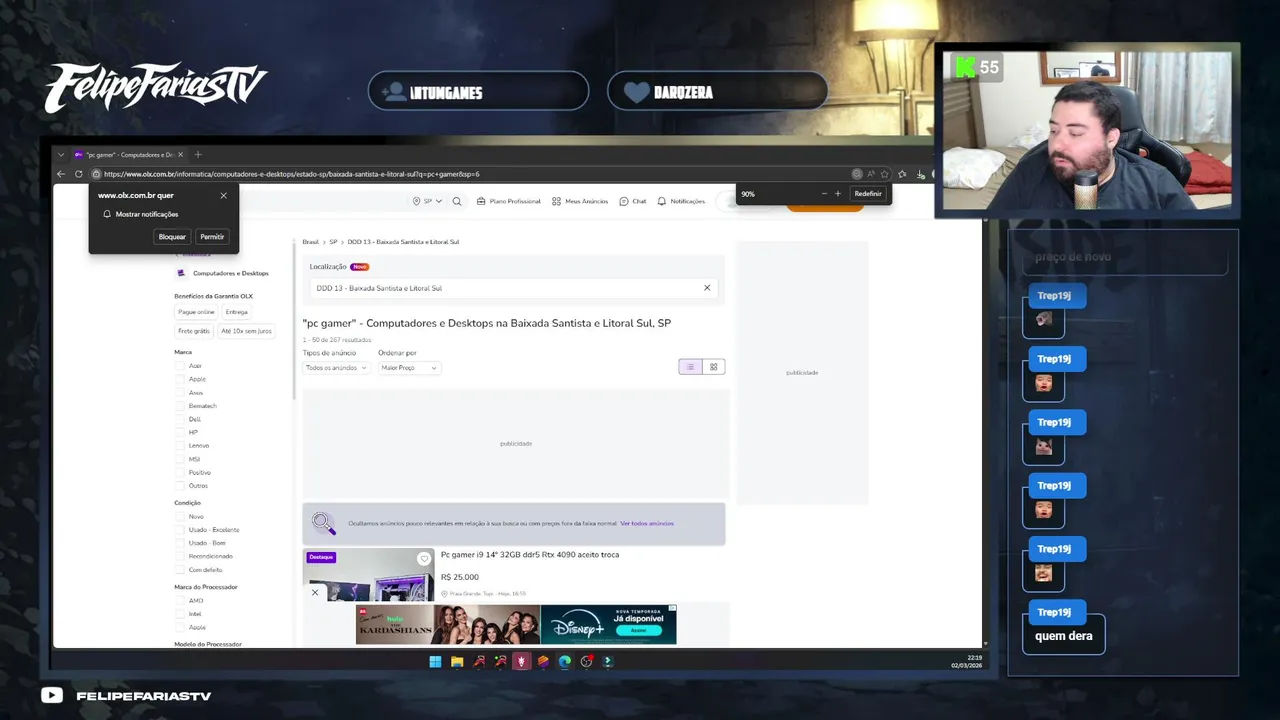Go back with the browser back arrow
1280x720 pixels.
click(61, 174)
